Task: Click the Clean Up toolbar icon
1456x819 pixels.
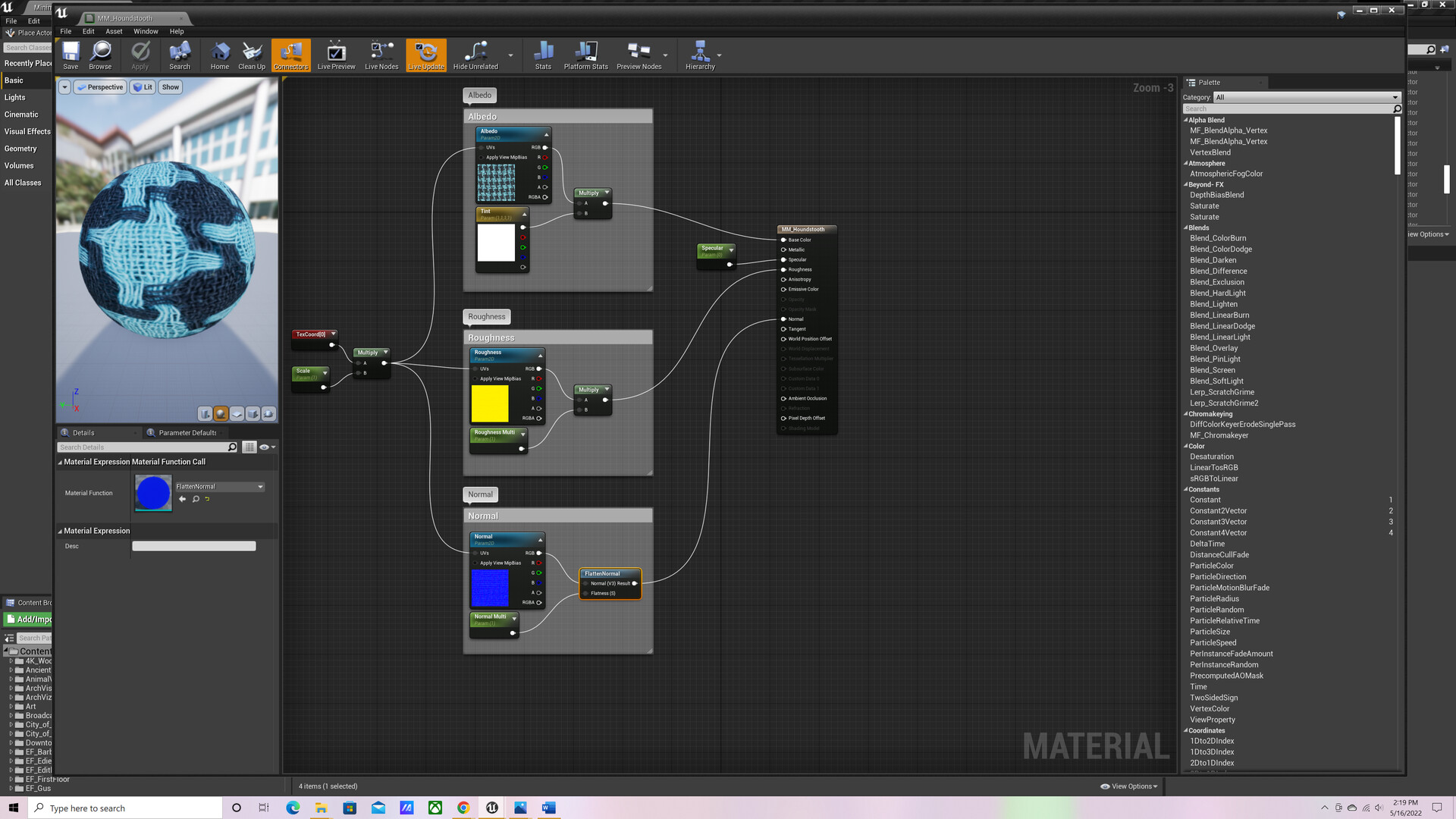Action: coord(252,55)
